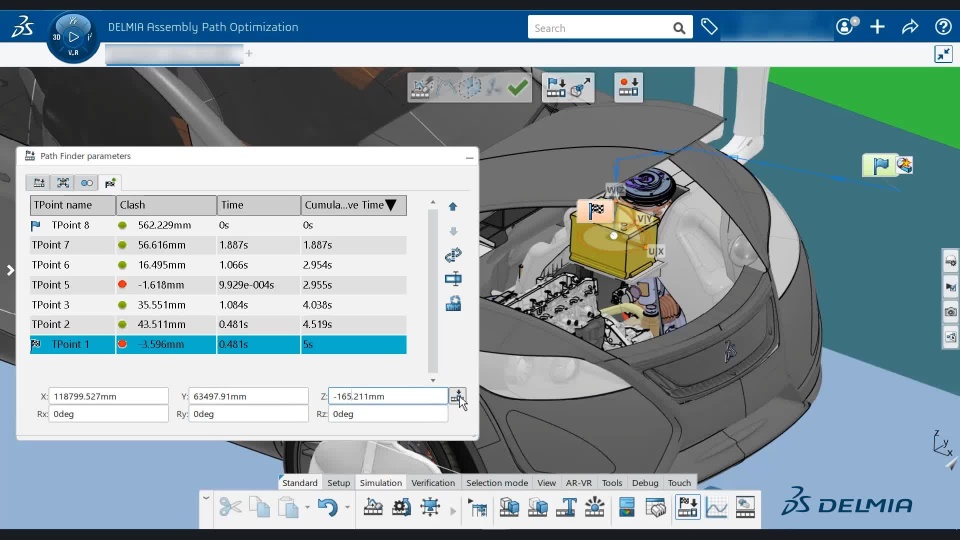This screenshot has width=960, height=540.
Task: Minimize the Path Finder parameters panel
Action: coord(470,157)
